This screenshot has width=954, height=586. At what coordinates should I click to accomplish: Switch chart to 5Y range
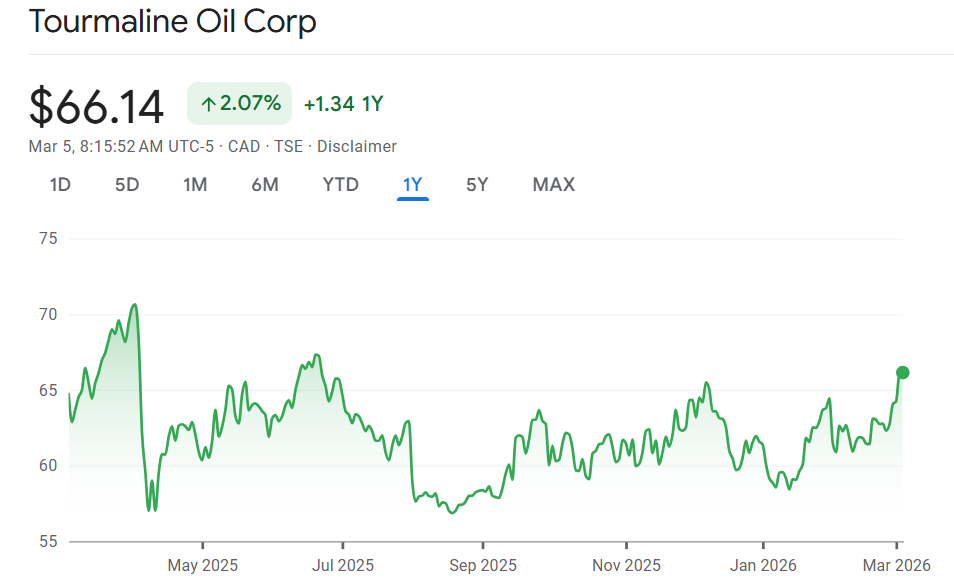click(x=477, y=185)
